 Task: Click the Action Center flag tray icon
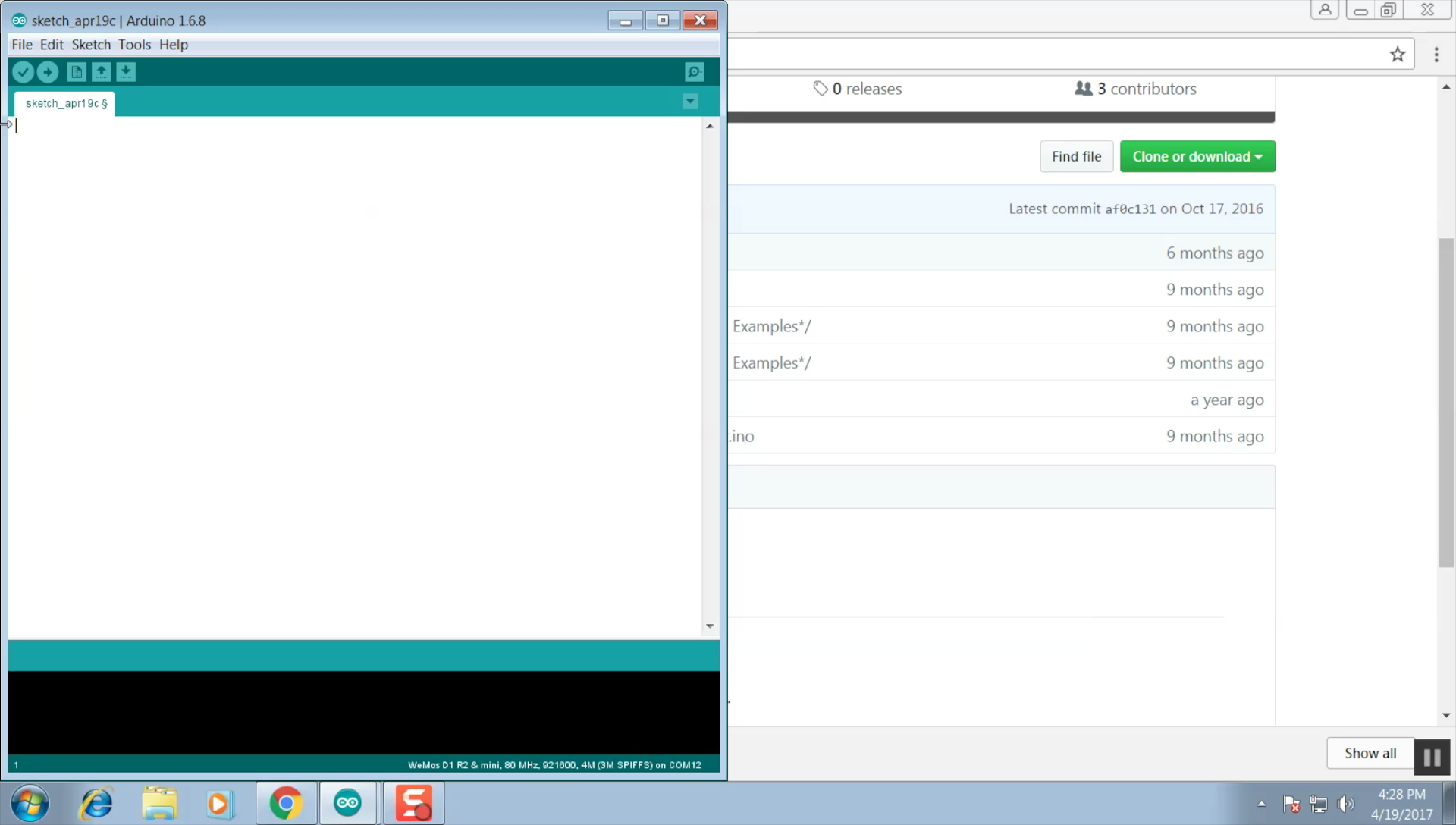coord(1291,804)
